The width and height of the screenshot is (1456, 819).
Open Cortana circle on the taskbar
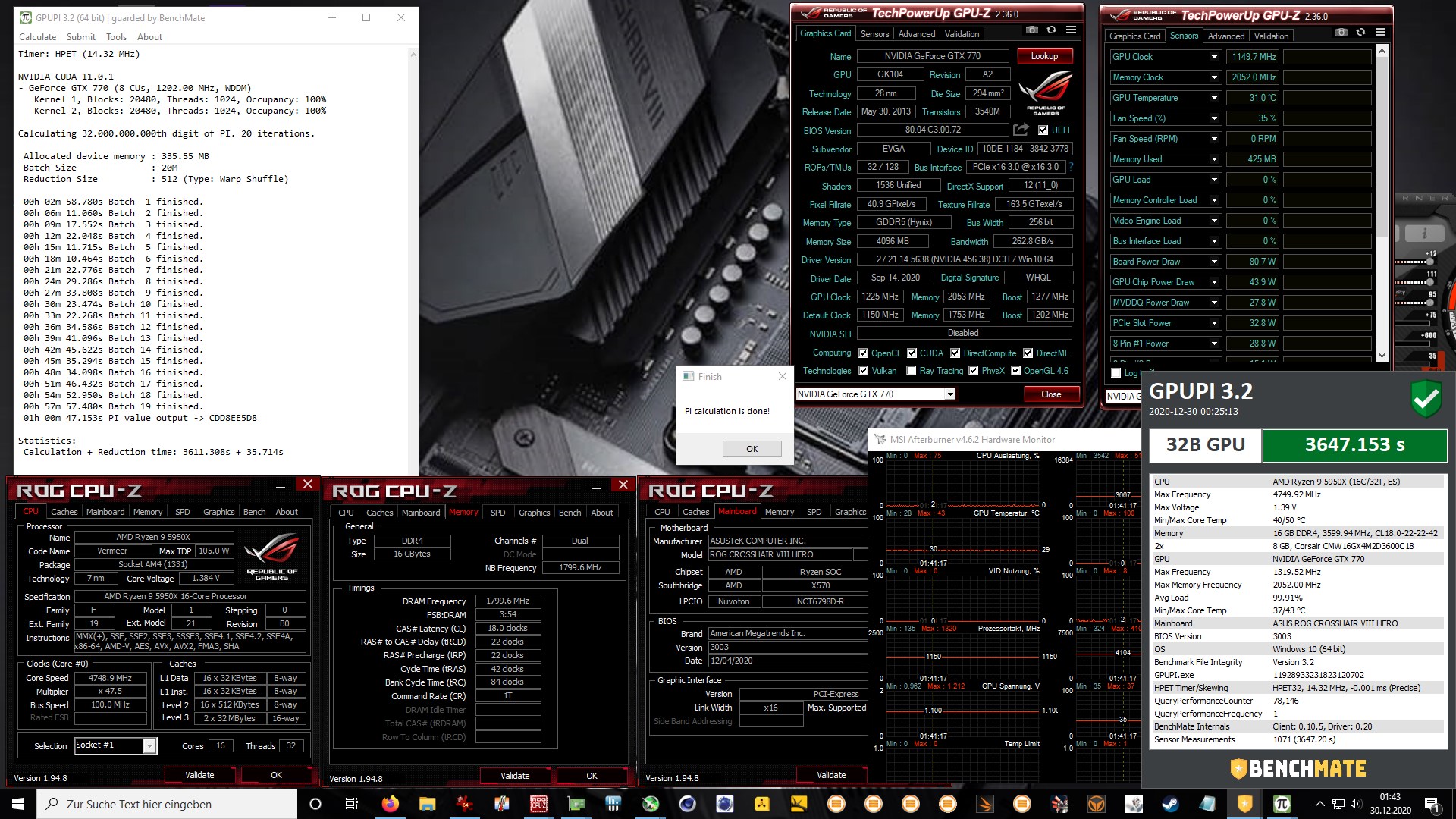click(x=315, y=804)
